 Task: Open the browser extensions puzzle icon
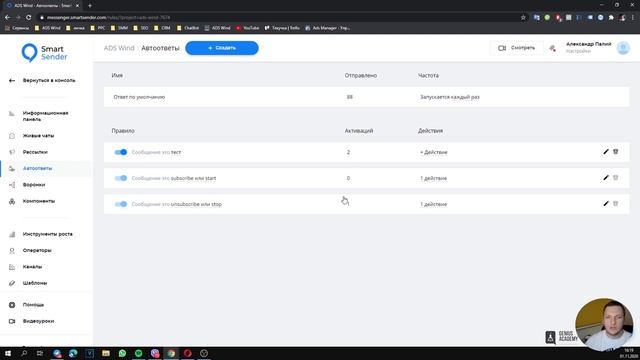click(611, 18)
